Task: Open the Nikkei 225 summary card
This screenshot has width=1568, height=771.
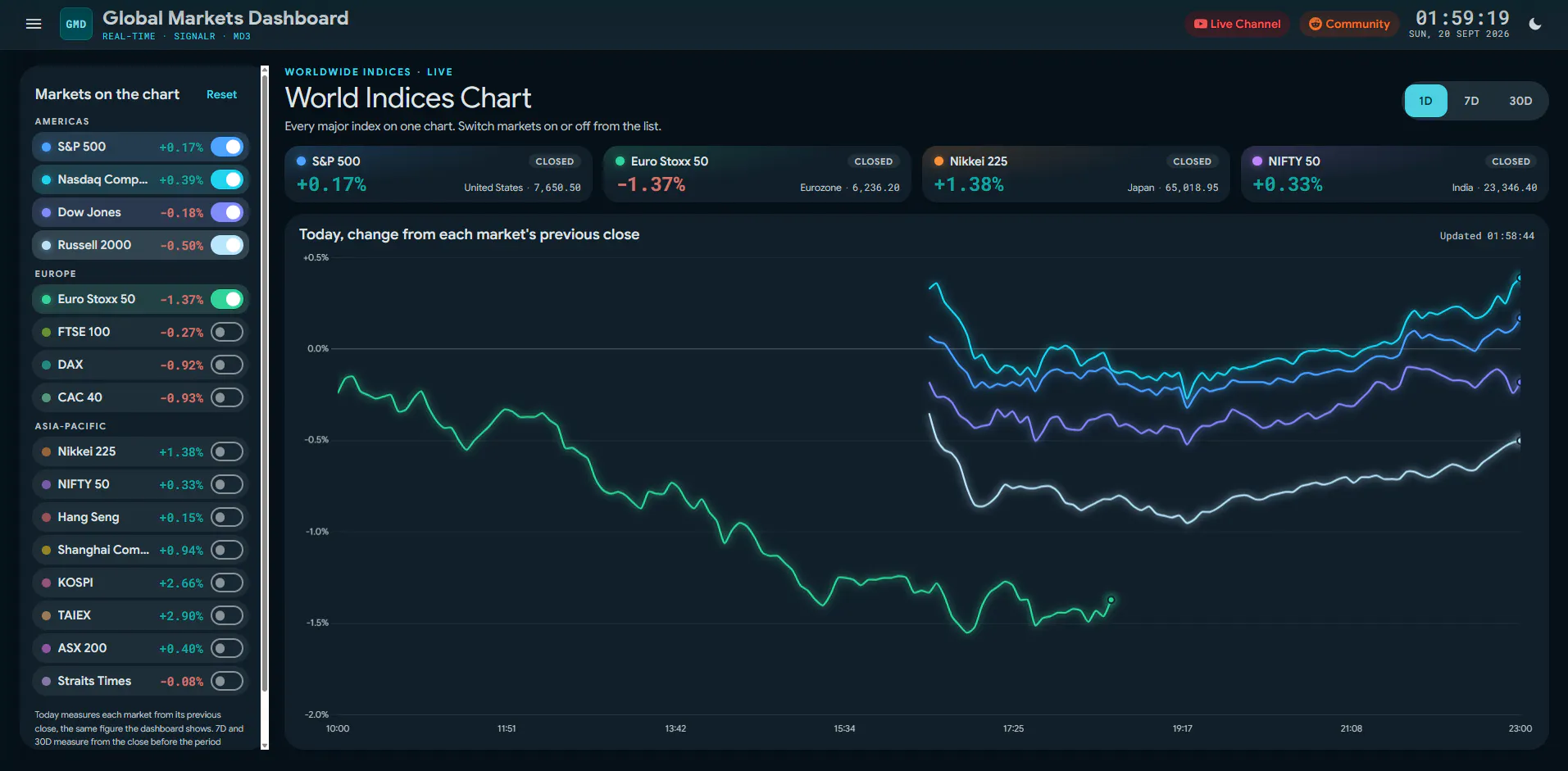Action: (1076, 174)
